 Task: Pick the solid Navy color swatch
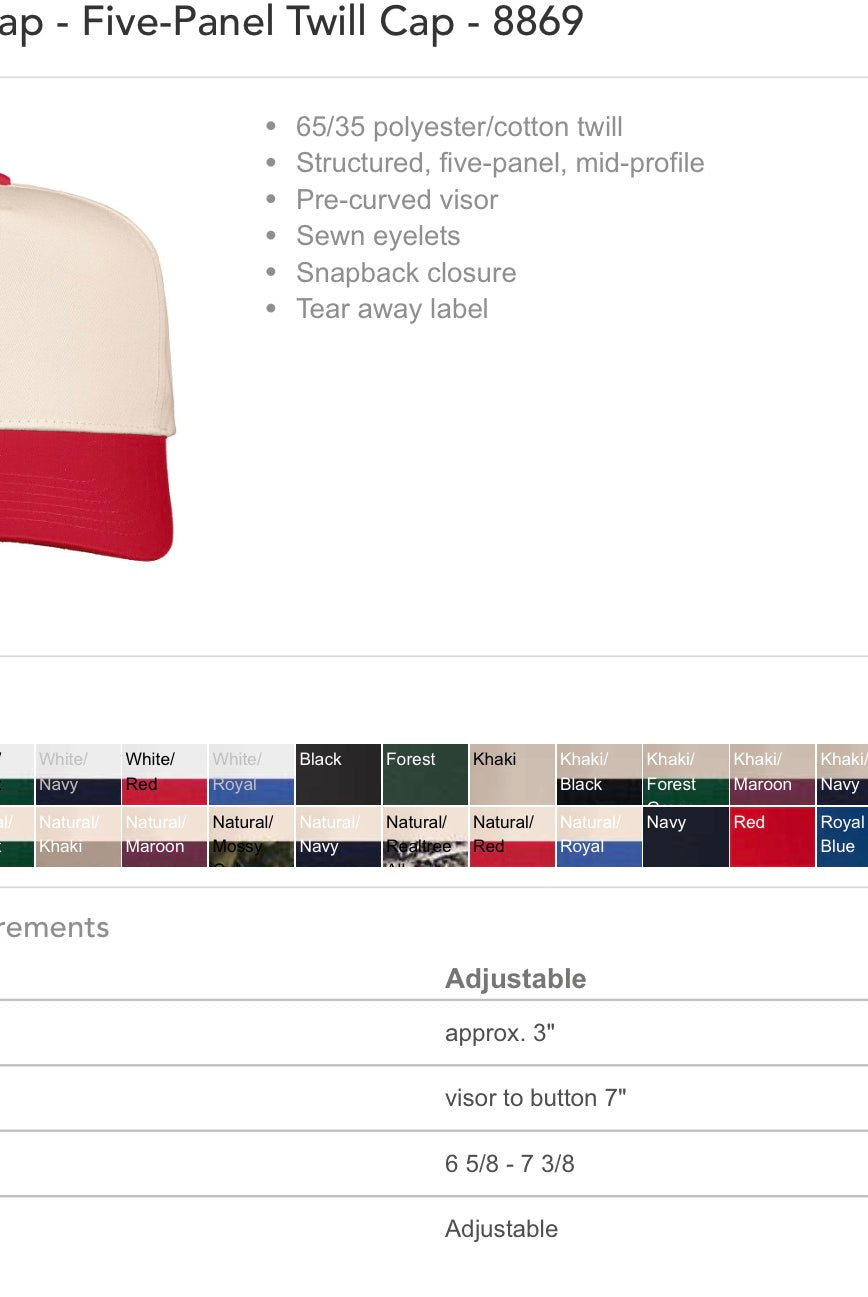pos(686,836)
